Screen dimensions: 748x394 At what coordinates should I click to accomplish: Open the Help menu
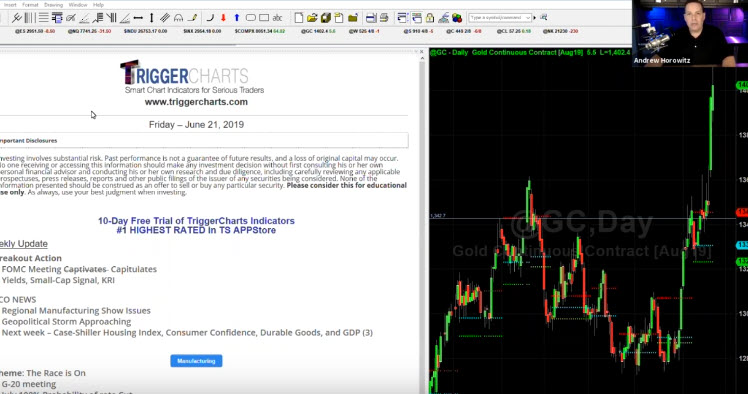tap(98, 5)
